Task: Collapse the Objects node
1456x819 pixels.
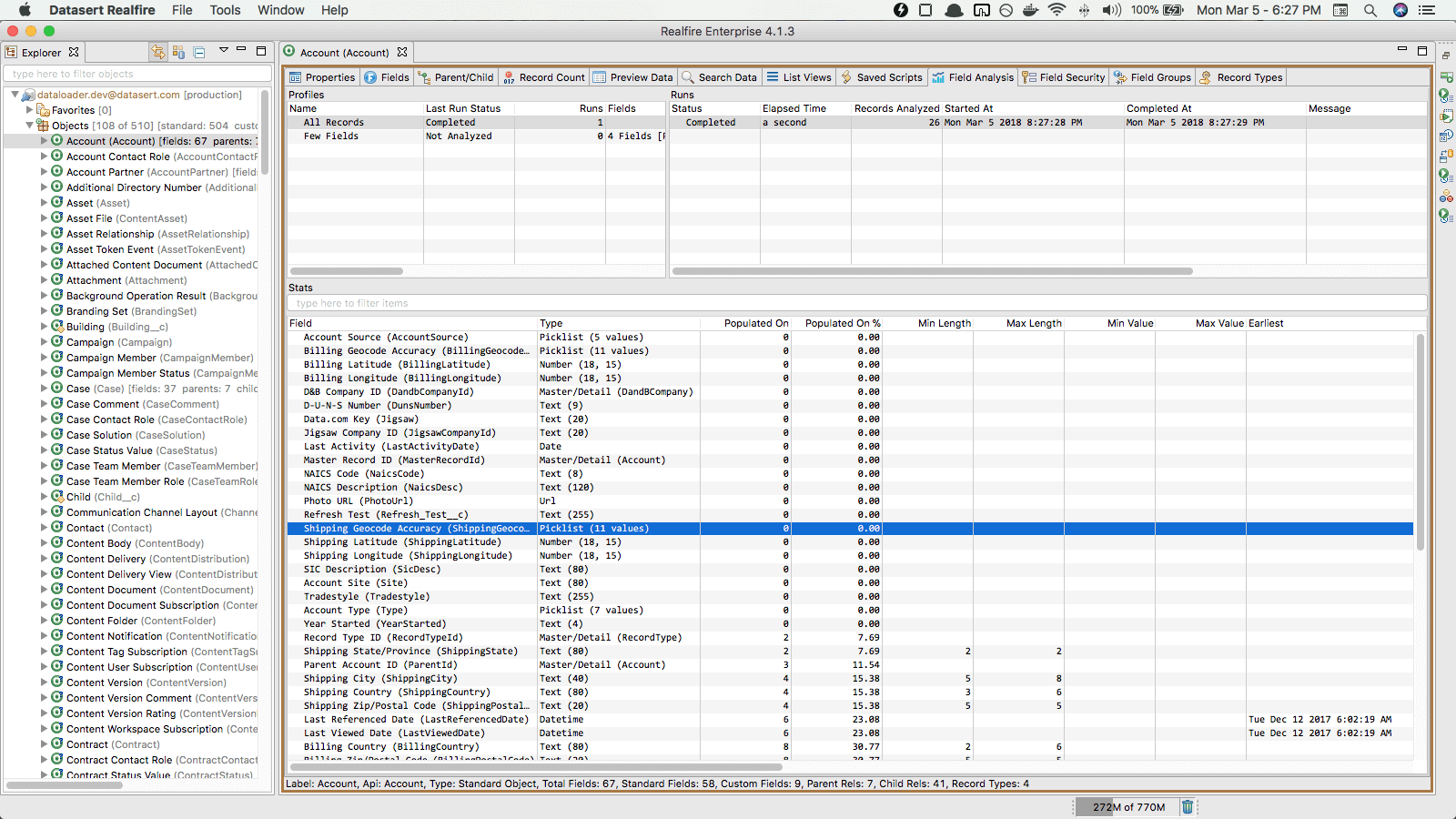Action: (x=29, y=126)
